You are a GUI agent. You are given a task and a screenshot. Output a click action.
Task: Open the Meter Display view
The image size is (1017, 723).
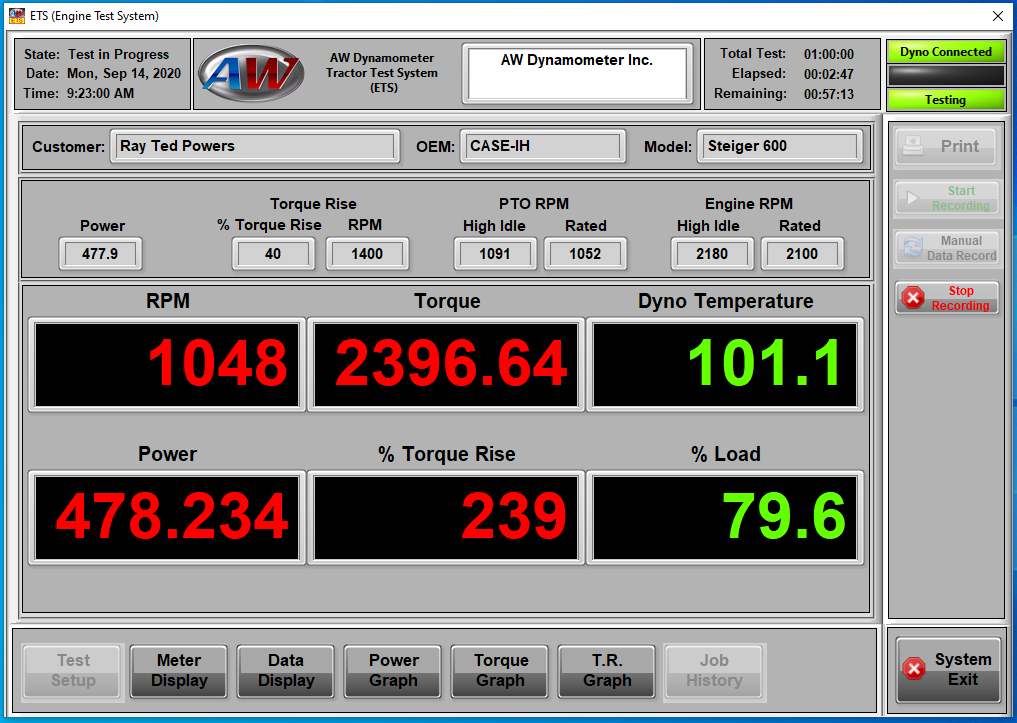(x=179, y=671)
